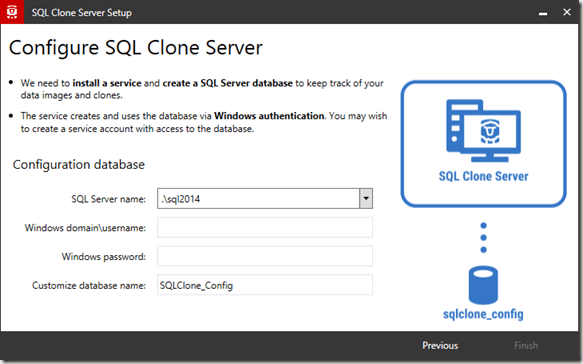Click the red SQL Clone logo in title bar
The image size is (583, 364).
click(x=12, y=12)
